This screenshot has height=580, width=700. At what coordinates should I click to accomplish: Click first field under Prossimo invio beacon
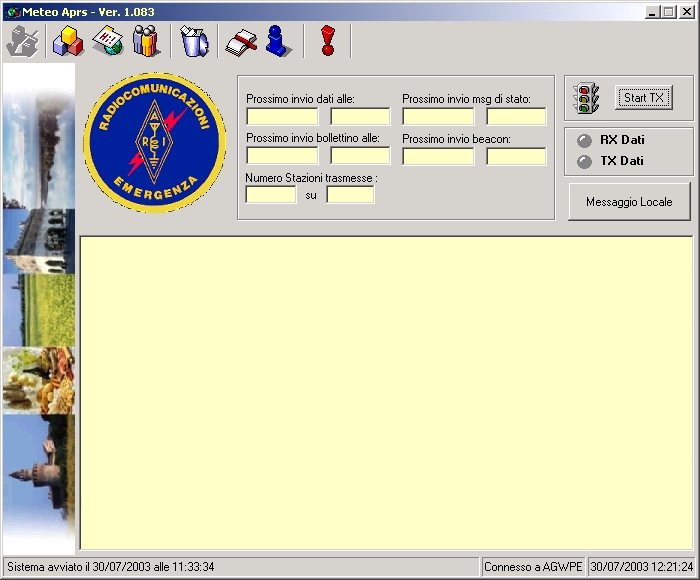[x=438, y=157]
